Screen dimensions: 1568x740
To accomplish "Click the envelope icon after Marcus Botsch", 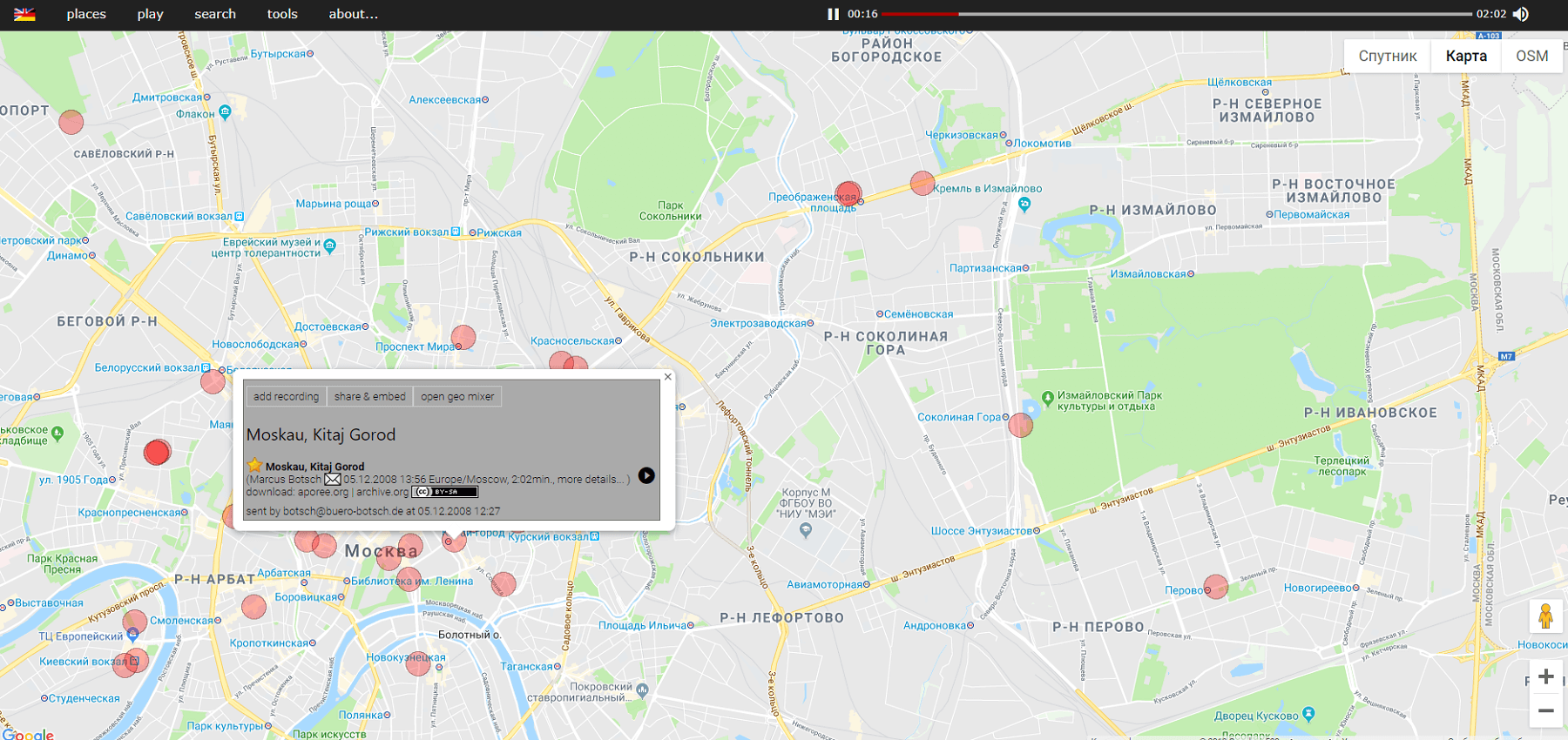I will tap(333, 480).
